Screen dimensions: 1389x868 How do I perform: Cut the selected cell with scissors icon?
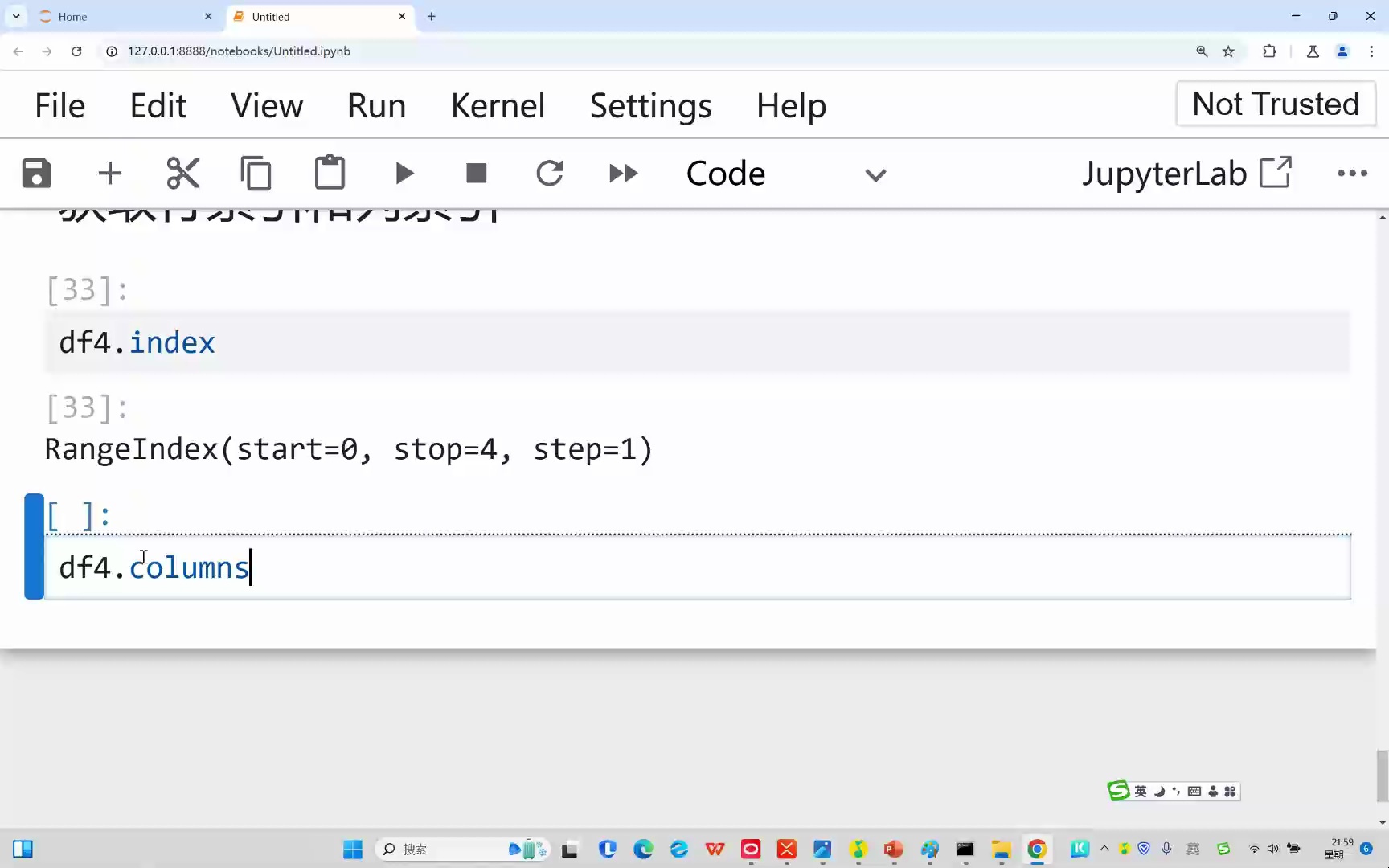183,174
